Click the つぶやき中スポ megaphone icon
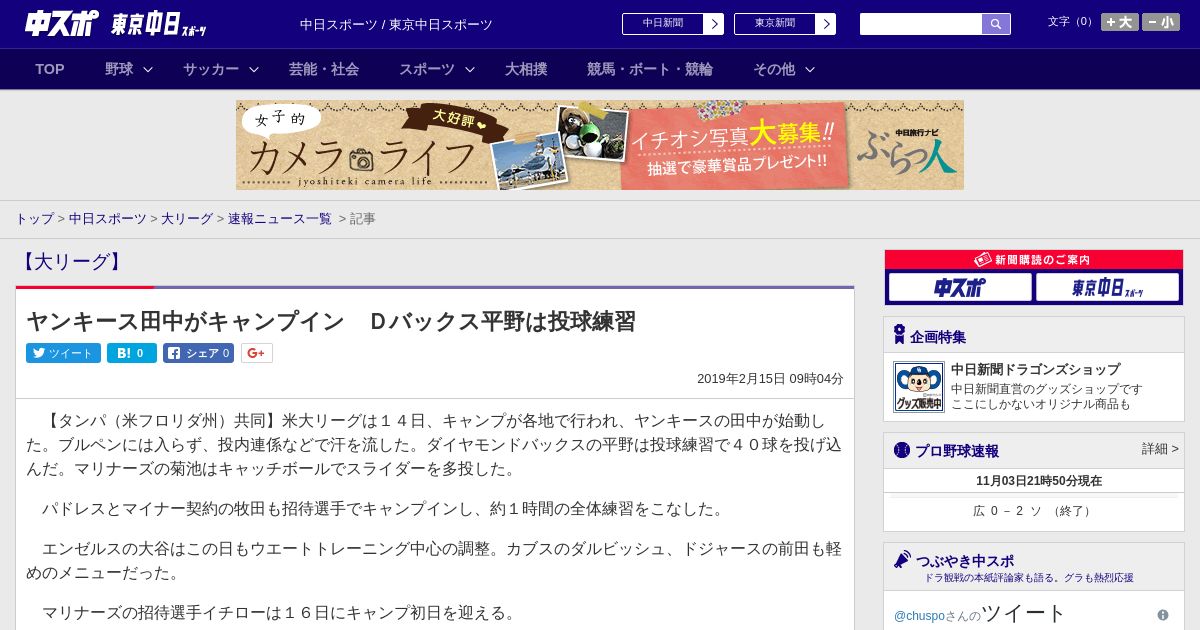The width and height of the screenshot is (1200, 630). click(902, 559)
